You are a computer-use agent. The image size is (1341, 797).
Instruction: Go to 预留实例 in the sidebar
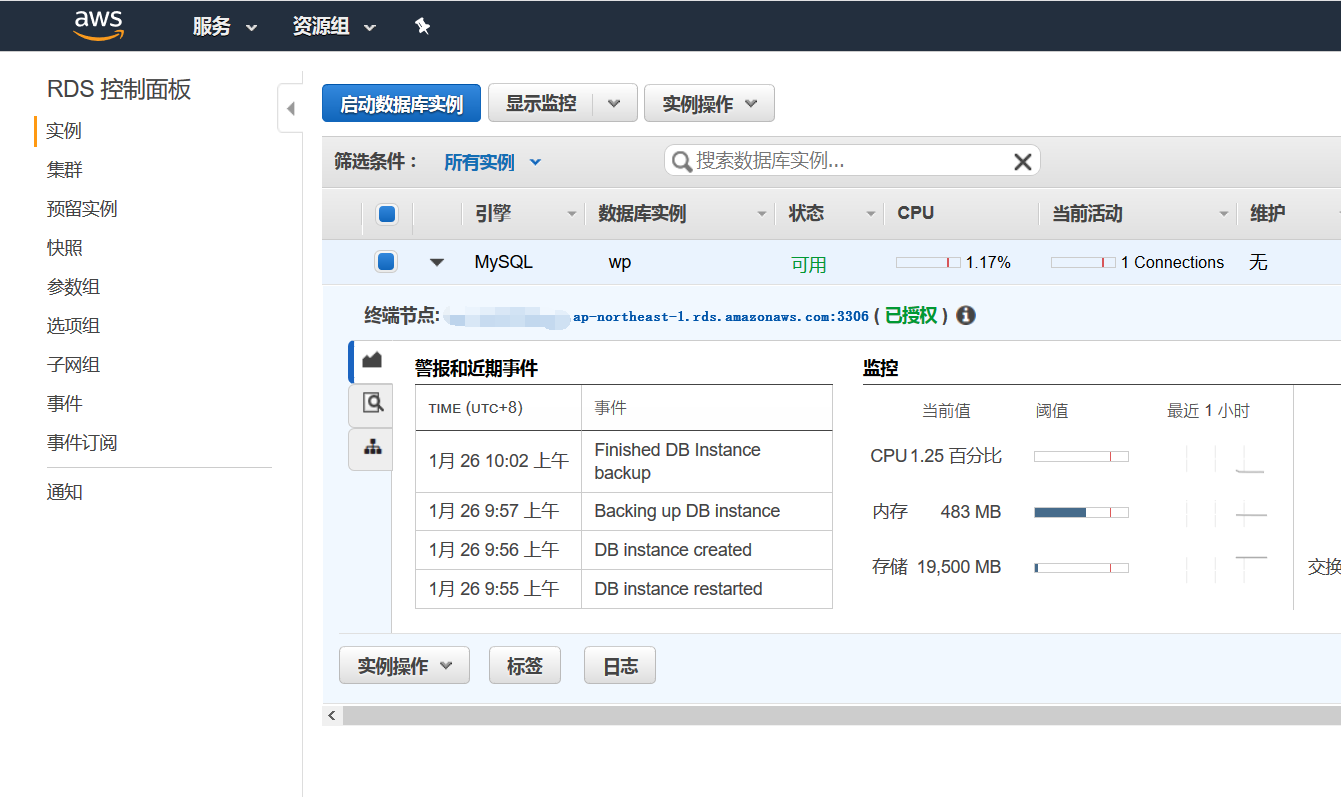(82, 209)
